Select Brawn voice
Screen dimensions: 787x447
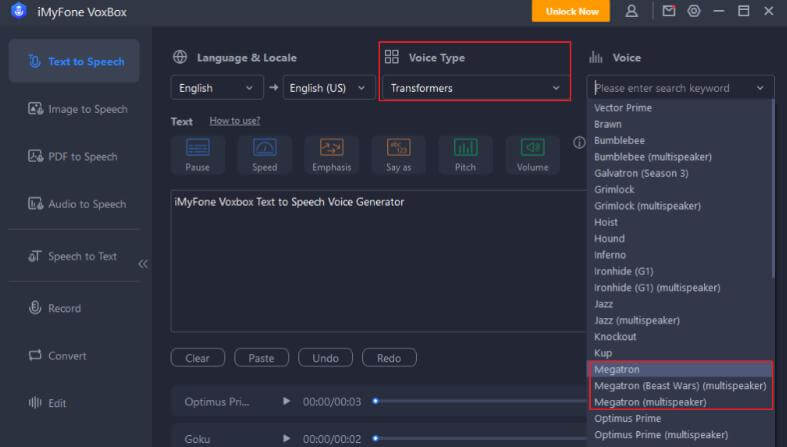[x=680, y=124]
